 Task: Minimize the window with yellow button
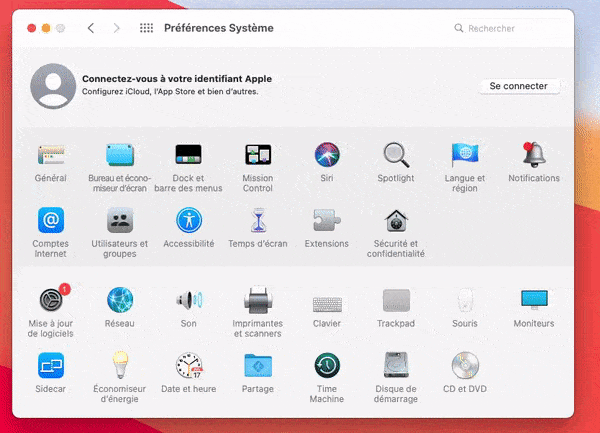(x=46, y=28)
